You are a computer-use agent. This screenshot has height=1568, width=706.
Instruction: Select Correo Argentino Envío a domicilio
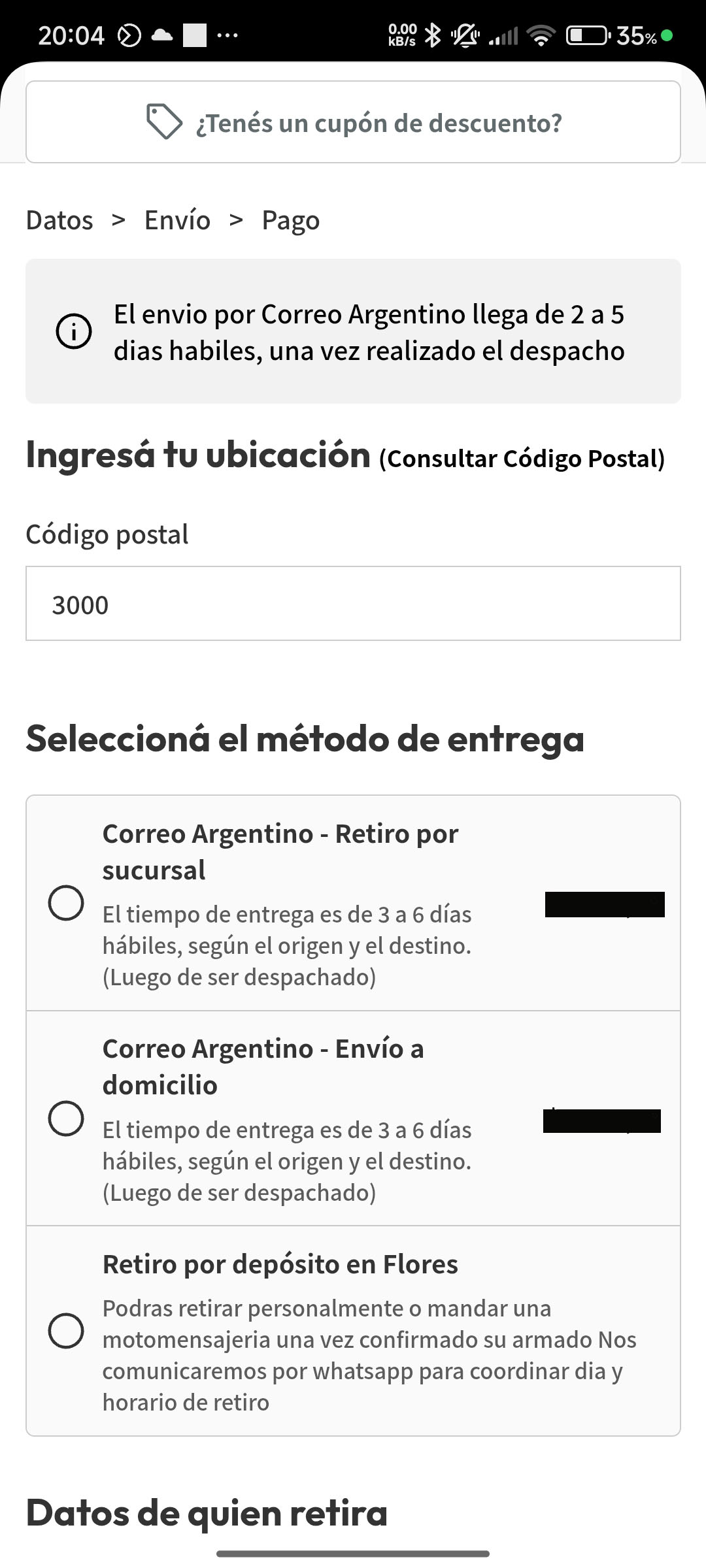[66, 1118]
